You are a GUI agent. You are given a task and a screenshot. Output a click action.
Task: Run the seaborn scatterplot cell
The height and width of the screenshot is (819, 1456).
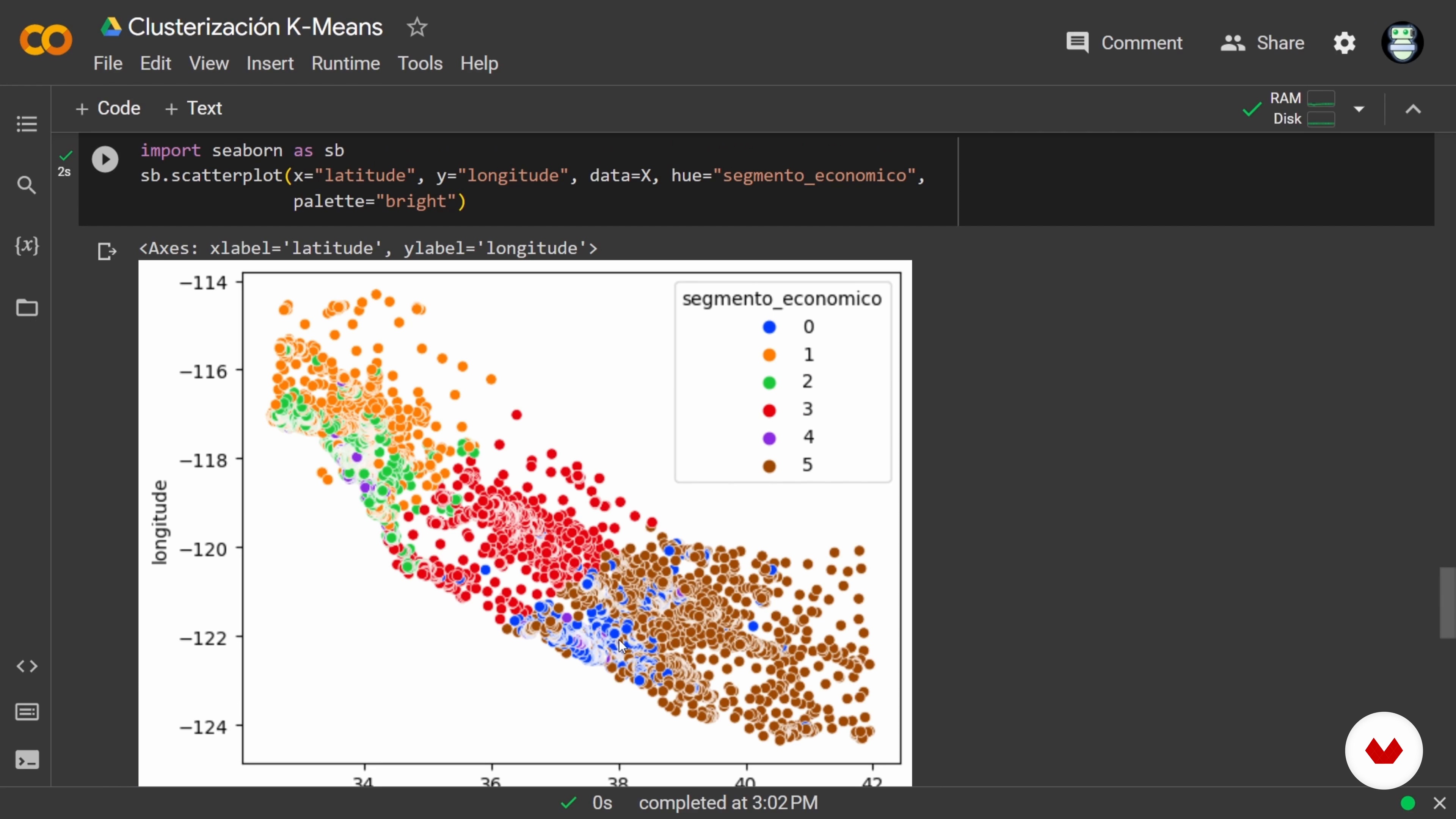[105, 159]
